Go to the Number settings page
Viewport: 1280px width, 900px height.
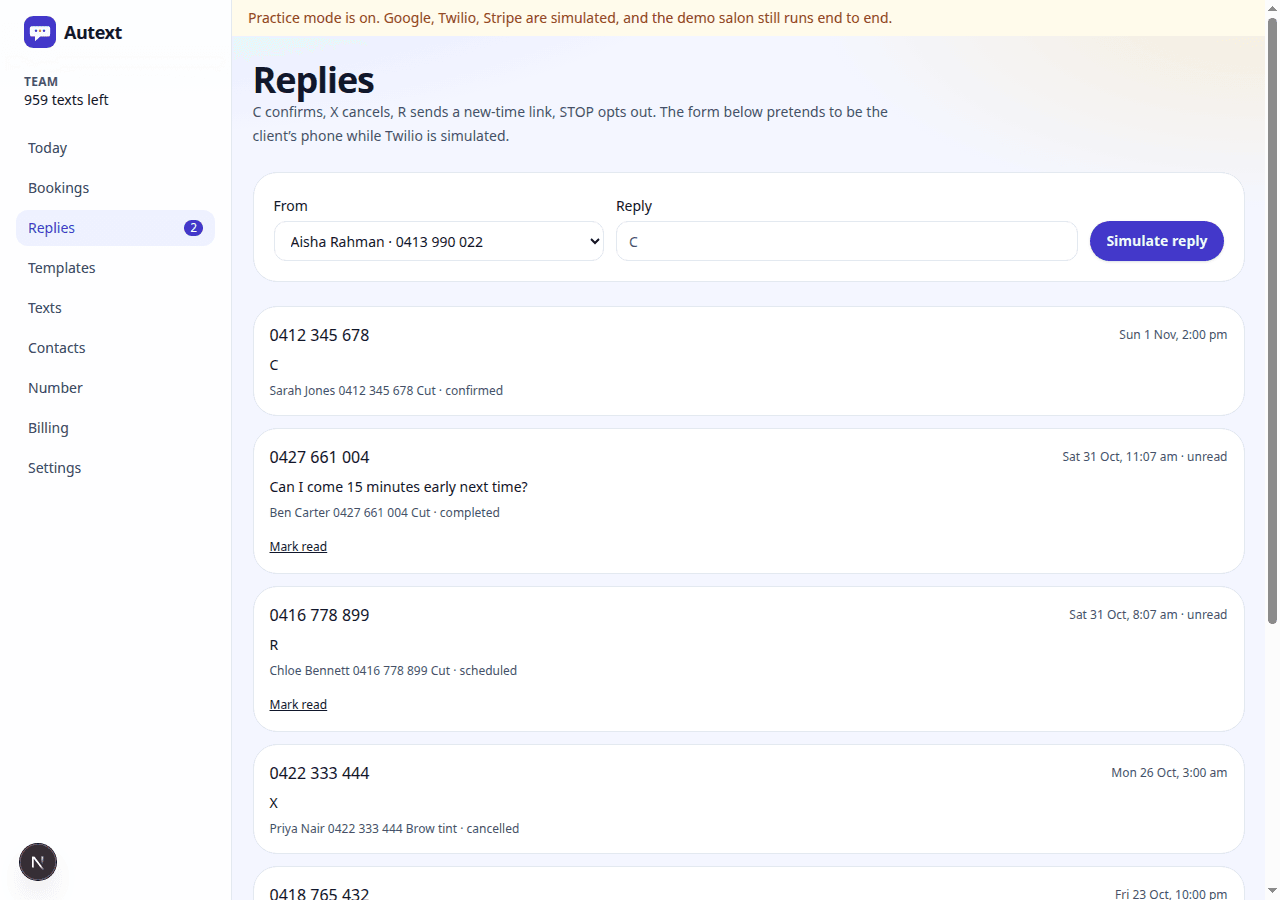click(x=115, y=388)
